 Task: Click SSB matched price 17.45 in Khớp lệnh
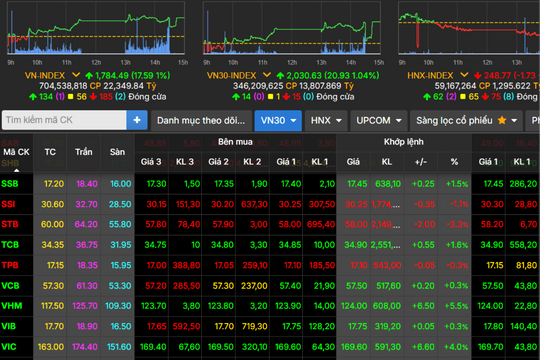[x=357, y=184]
